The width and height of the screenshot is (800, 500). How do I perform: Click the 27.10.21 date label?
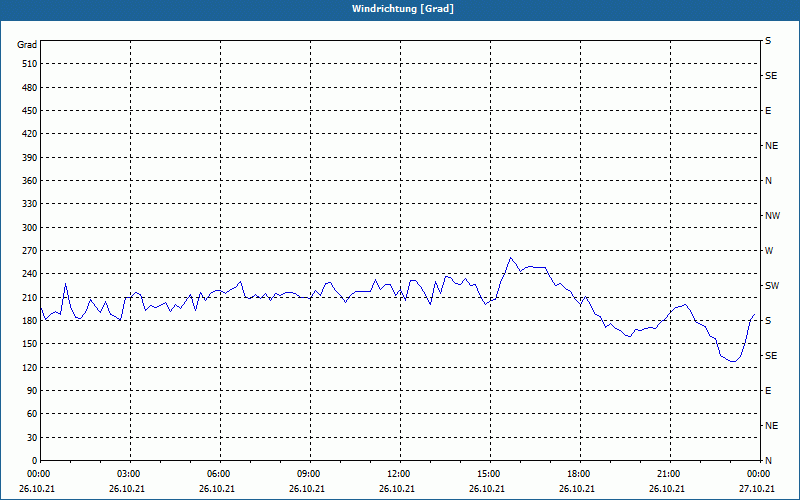(757, 489)
